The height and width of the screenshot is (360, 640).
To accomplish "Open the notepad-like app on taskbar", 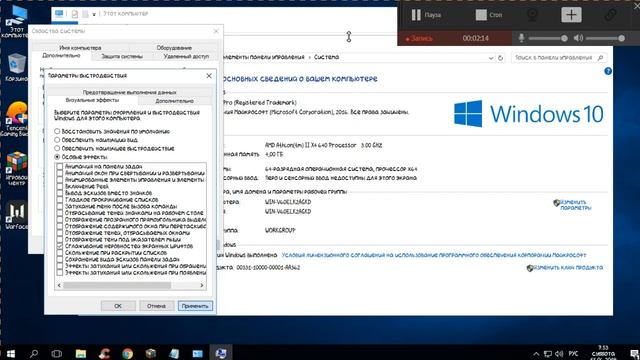I will click(174, 353).
